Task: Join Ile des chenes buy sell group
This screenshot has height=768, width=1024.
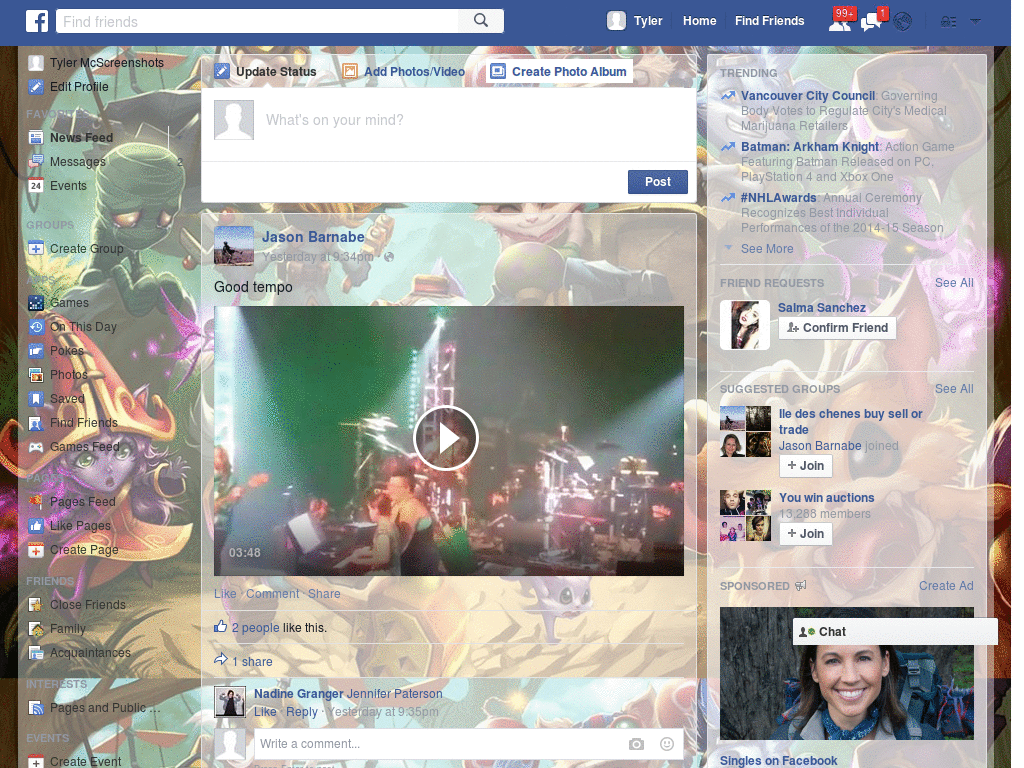Action: point(806,466)
